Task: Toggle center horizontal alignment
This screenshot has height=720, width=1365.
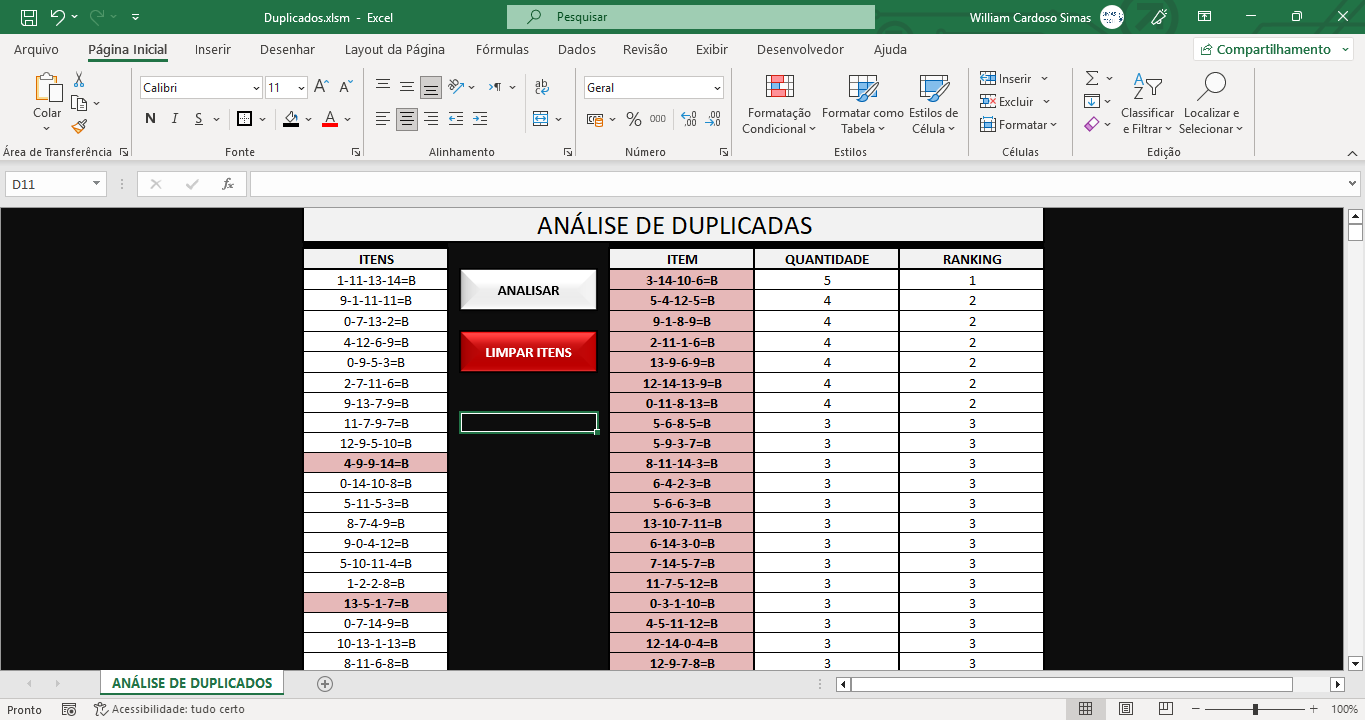Action: [x=407, y=119]
